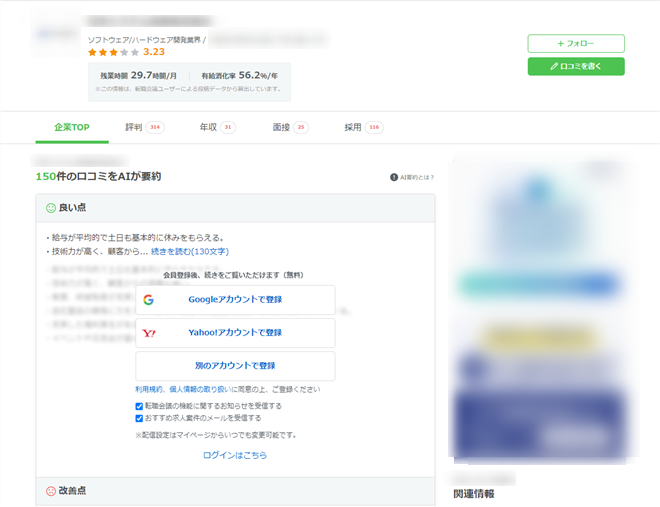Click the orange star rating icons

[113, 52]
